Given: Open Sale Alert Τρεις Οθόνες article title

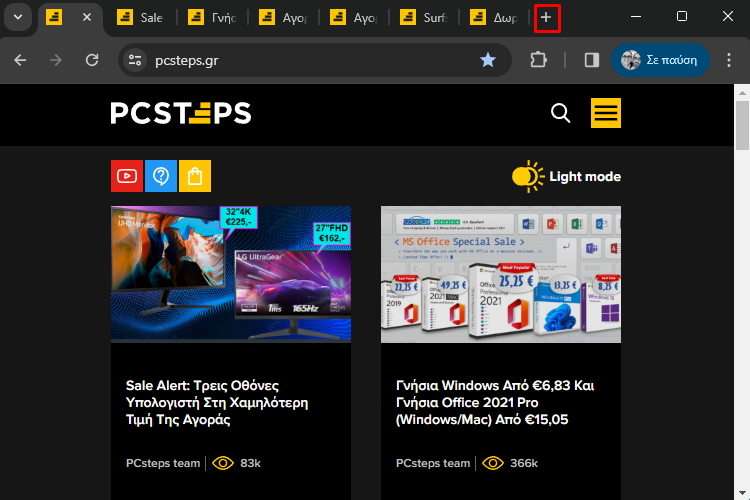Looking at the screenshot, I should tap(217, 402).
